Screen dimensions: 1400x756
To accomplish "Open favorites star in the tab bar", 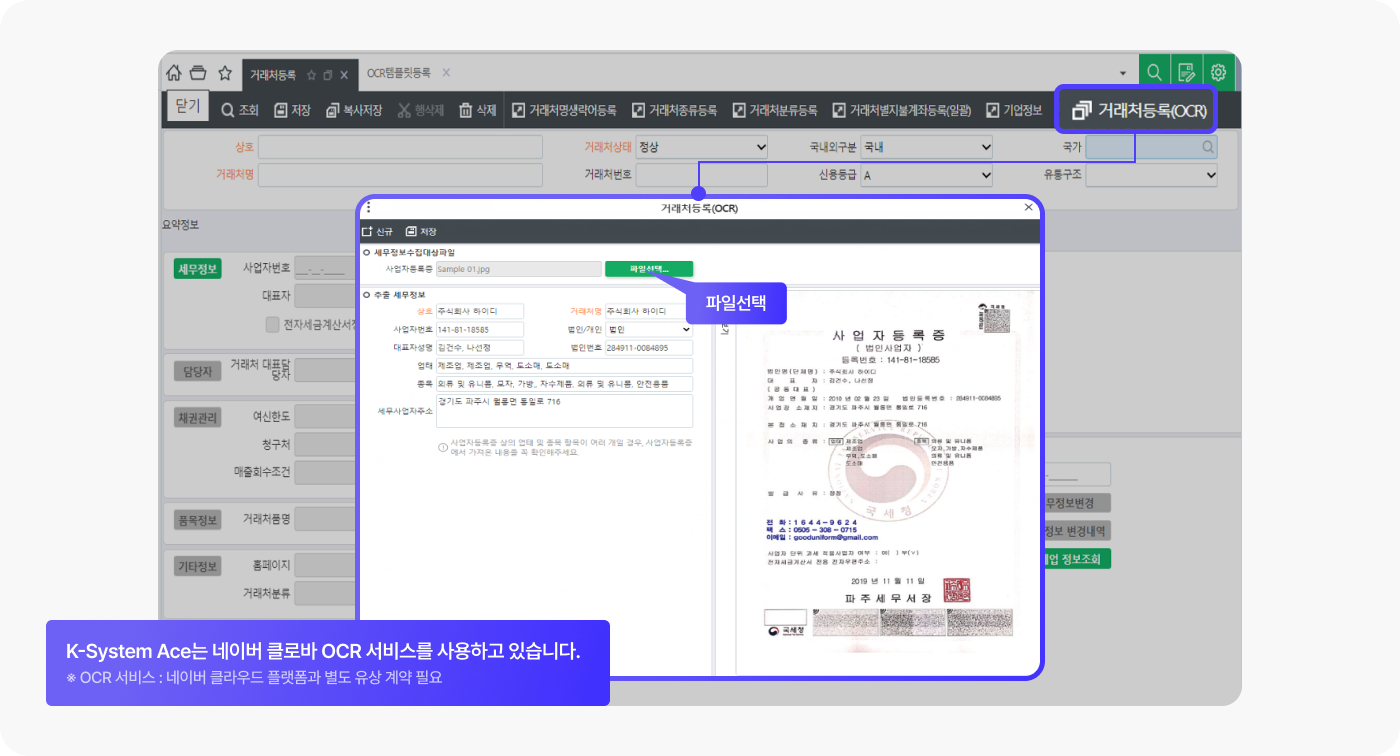I will click(225, 73).
